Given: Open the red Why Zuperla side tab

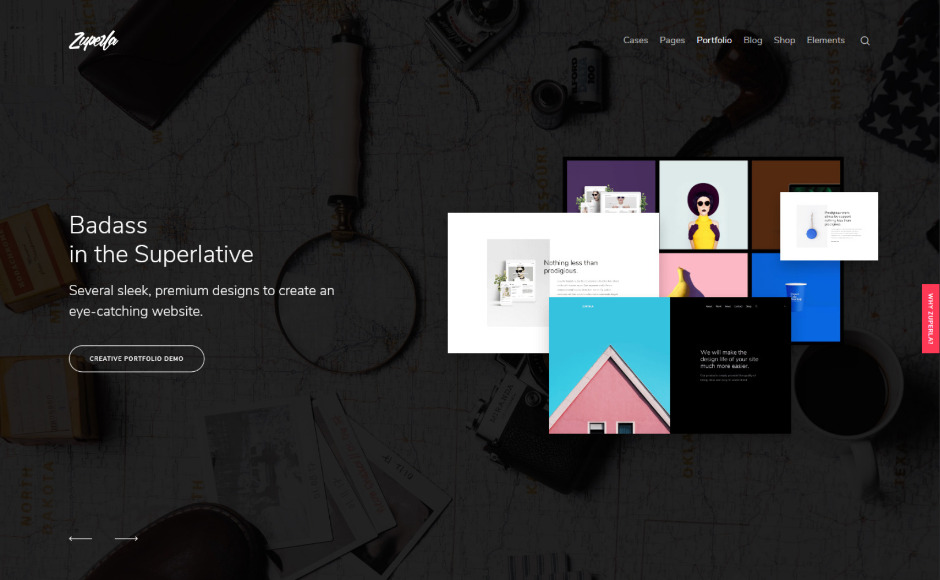Looking at the screenshot, I should click(x=930, y=318).
